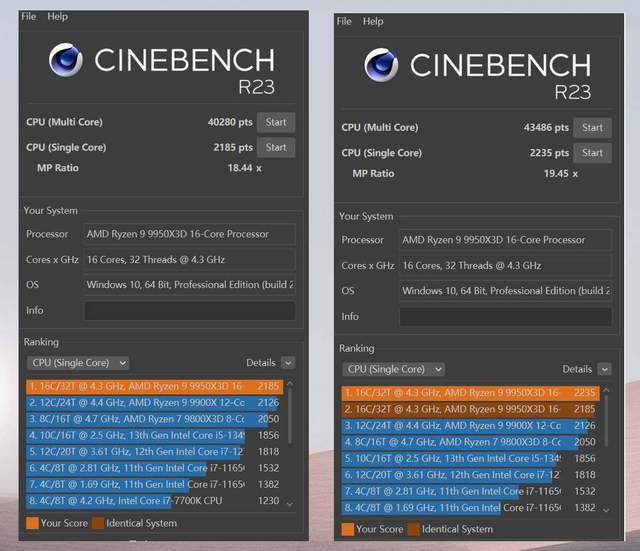Screen dimensions: 640x551
Task: Expand Details arrow in the 40280 pts window
Action: [288, 363]
